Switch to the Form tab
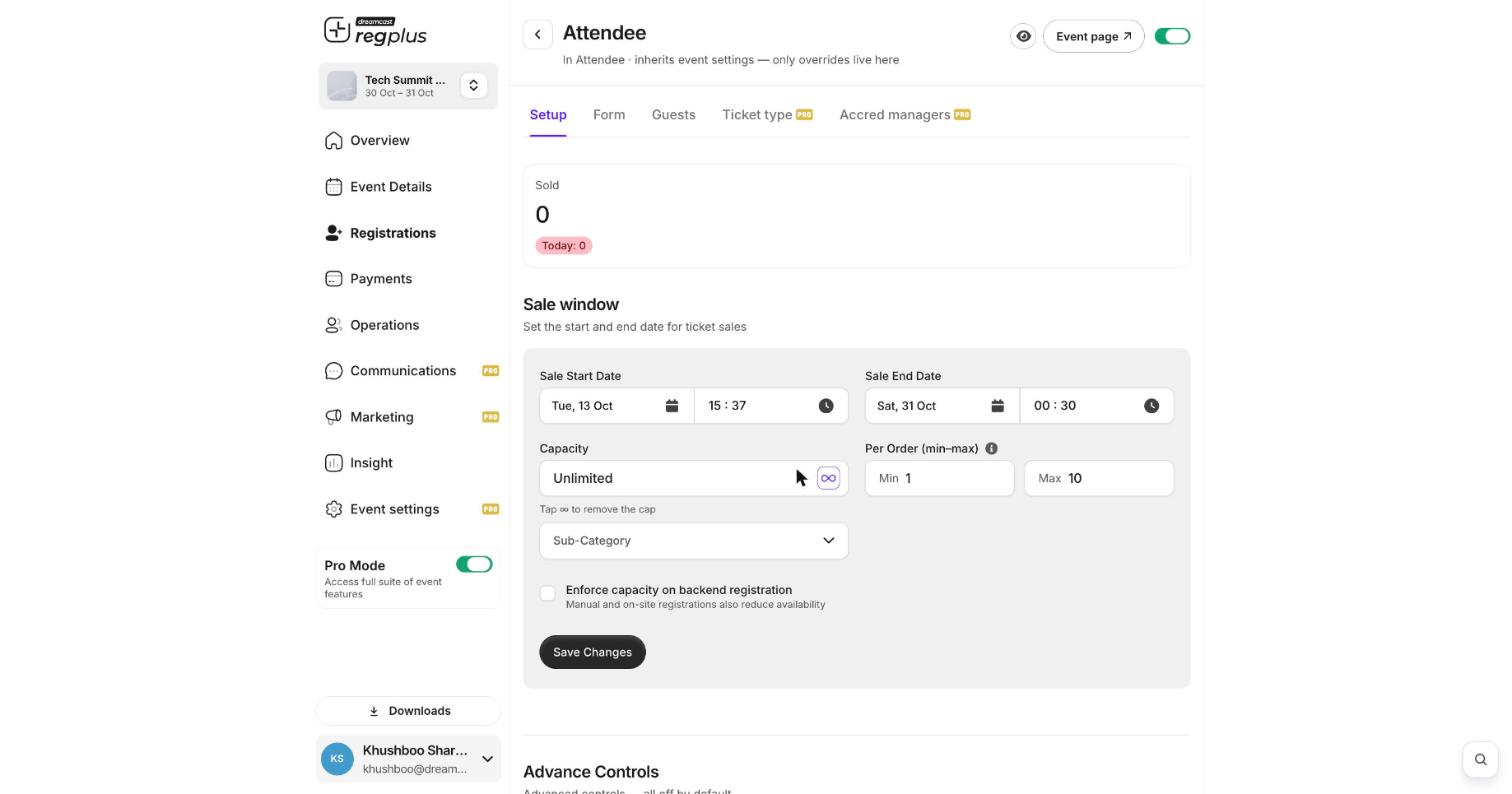This screenshot has height=794, width=1512. click(609, 115)
